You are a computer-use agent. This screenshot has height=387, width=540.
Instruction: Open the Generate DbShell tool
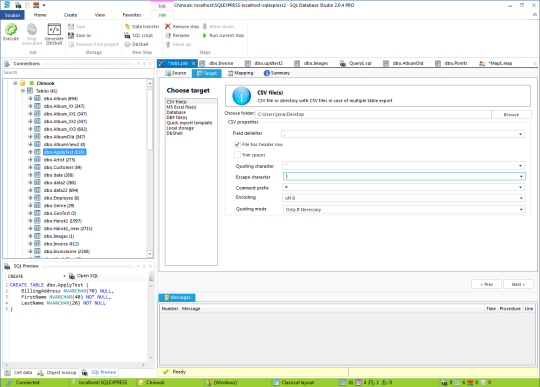pyautogui.click(x=54, y=34)
